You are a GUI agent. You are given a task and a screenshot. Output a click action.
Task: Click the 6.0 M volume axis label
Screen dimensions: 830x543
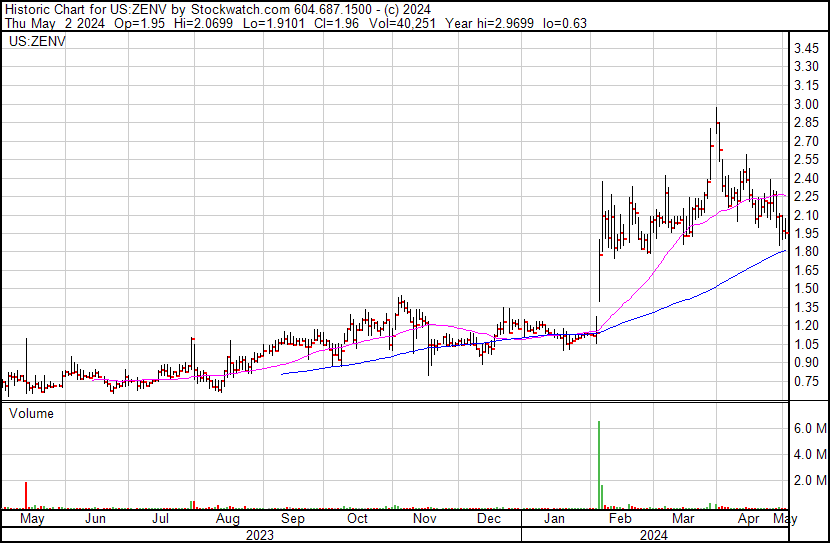[x=810, y=428]
